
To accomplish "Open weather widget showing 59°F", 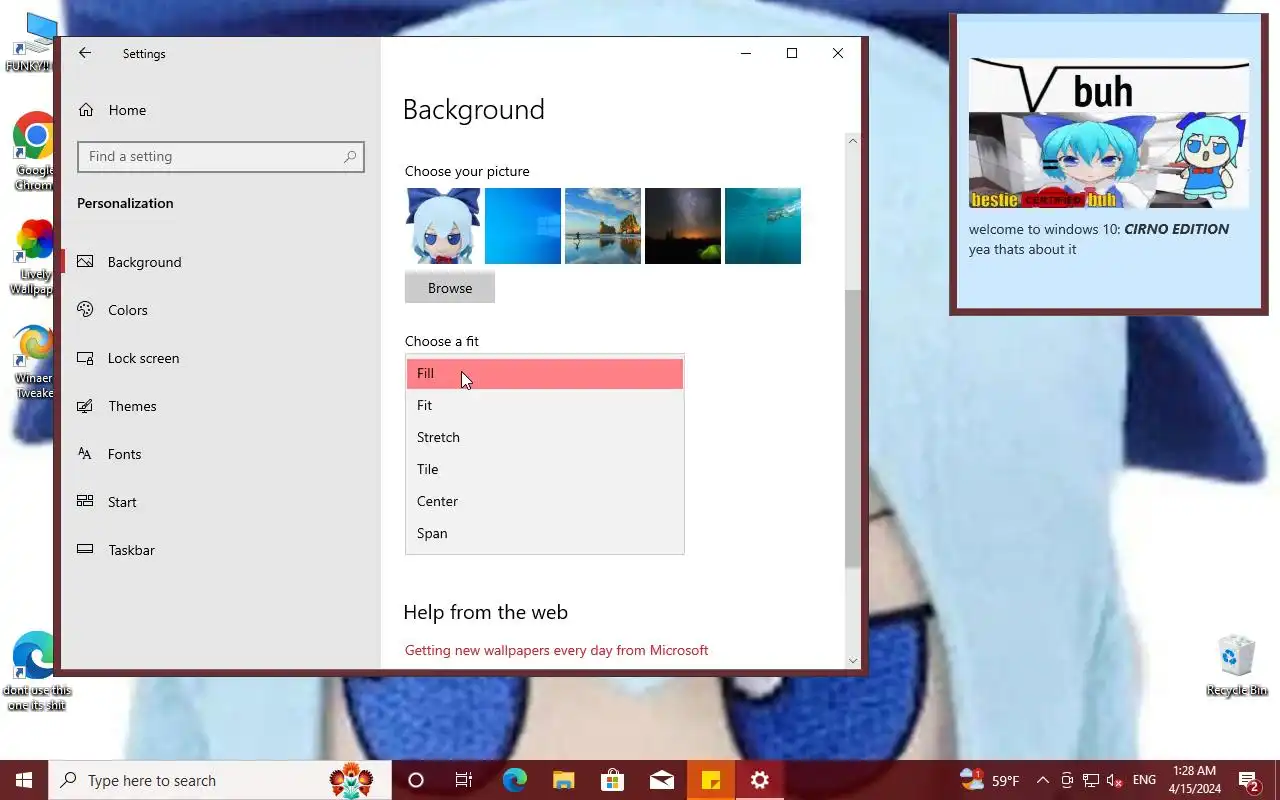I will point(990,780).
